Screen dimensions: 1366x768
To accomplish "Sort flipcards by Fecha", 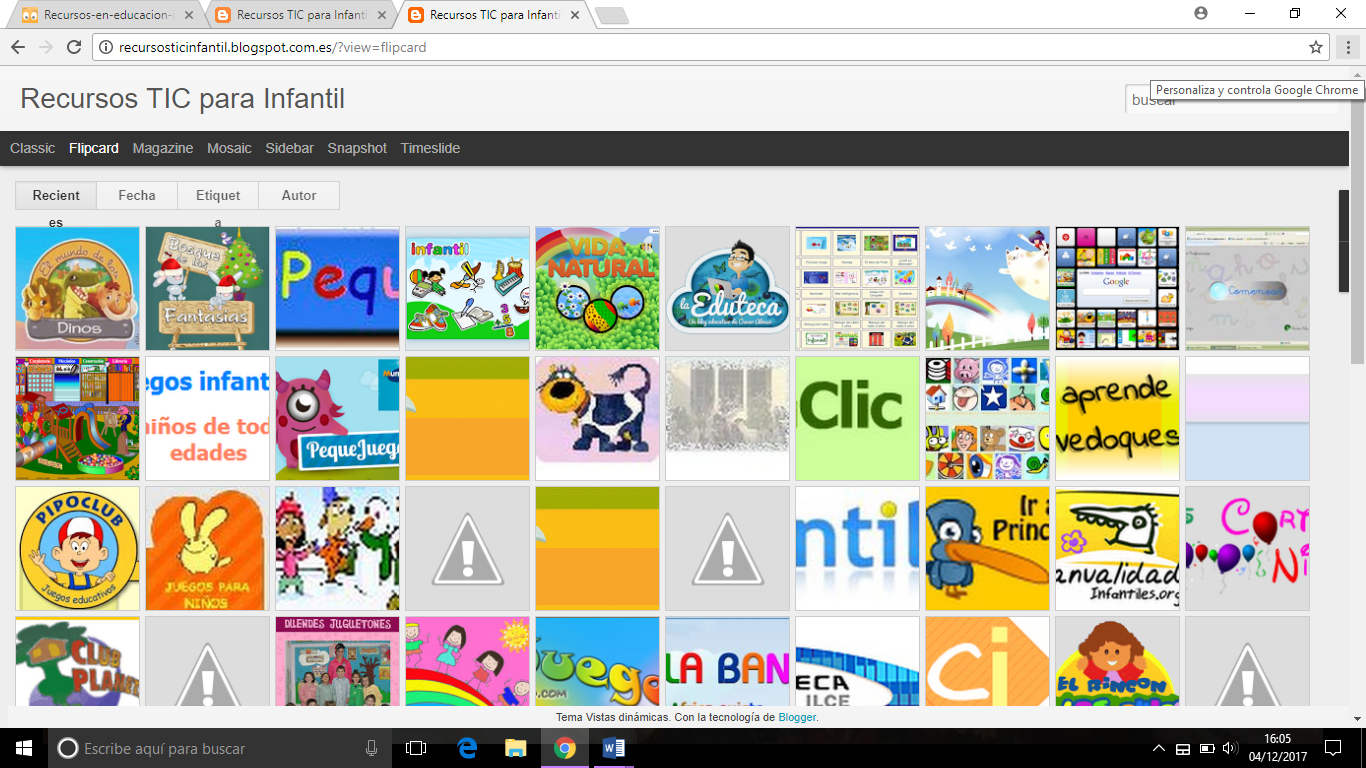I will point(137,195).
